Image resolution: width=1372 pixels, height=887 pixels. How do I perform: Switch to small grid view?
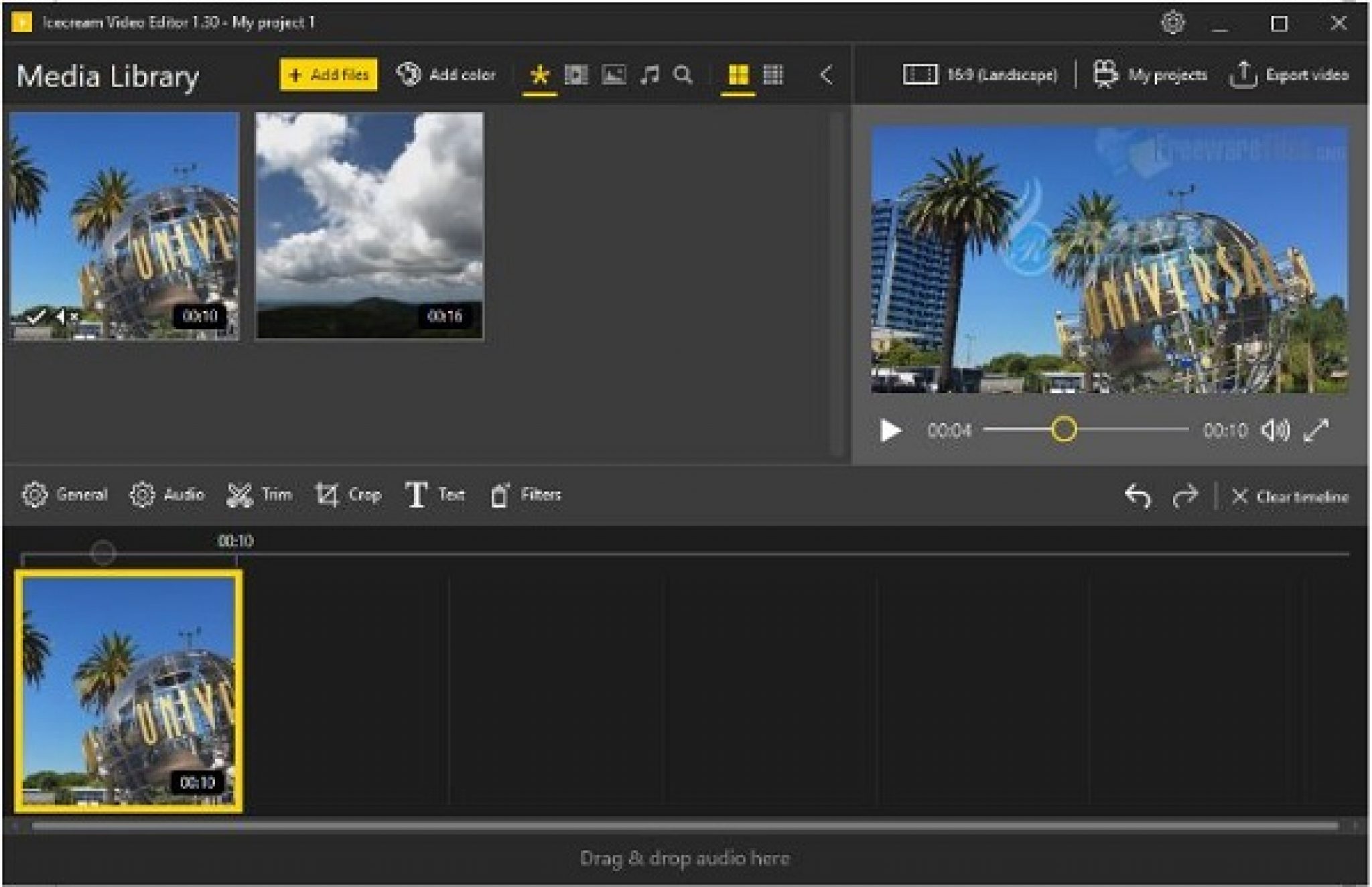773,74
